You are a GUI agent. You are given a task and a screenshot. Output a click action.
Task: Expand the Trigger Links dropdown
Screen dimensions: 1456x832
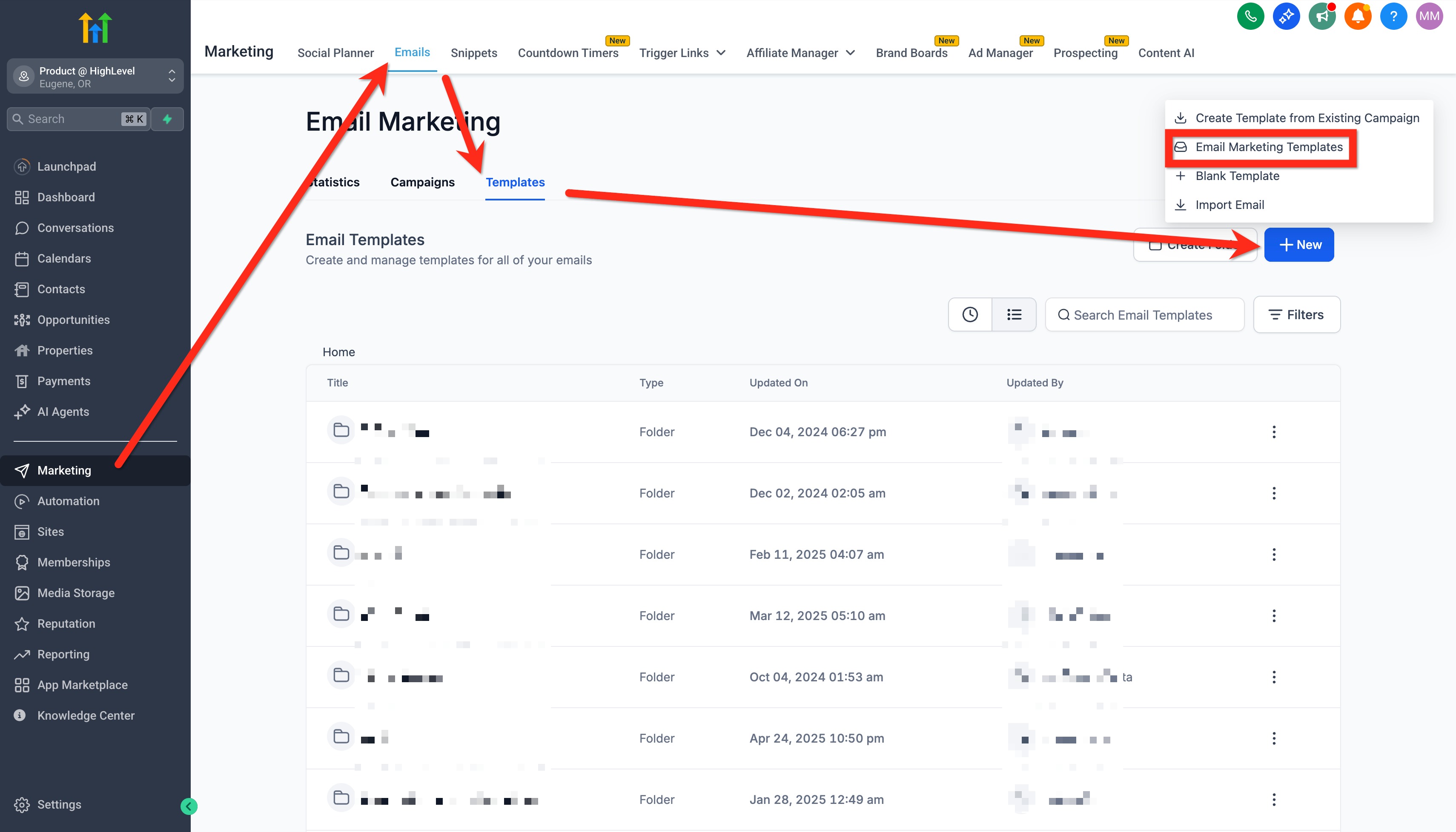(682, 53)
